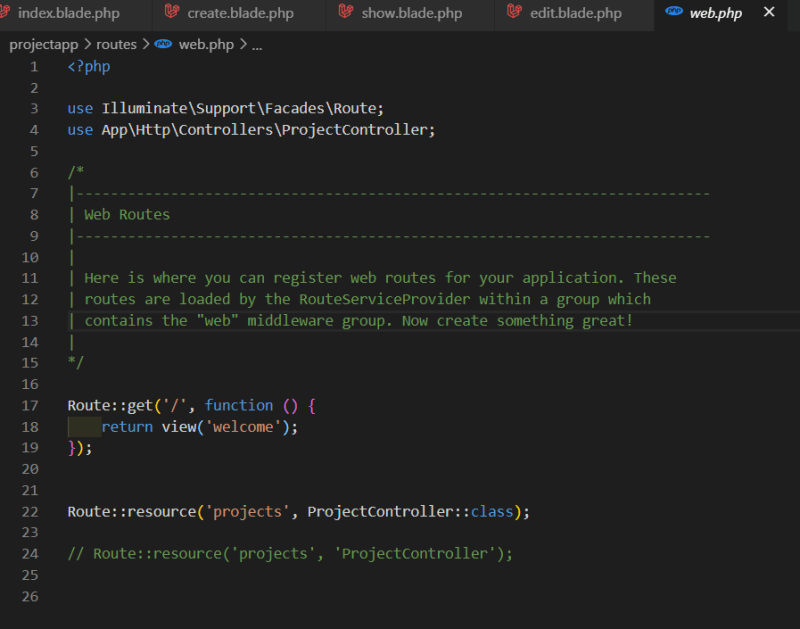
Task: Click 'RouteServiceProvider' in the comment
Action: (384, 299)
